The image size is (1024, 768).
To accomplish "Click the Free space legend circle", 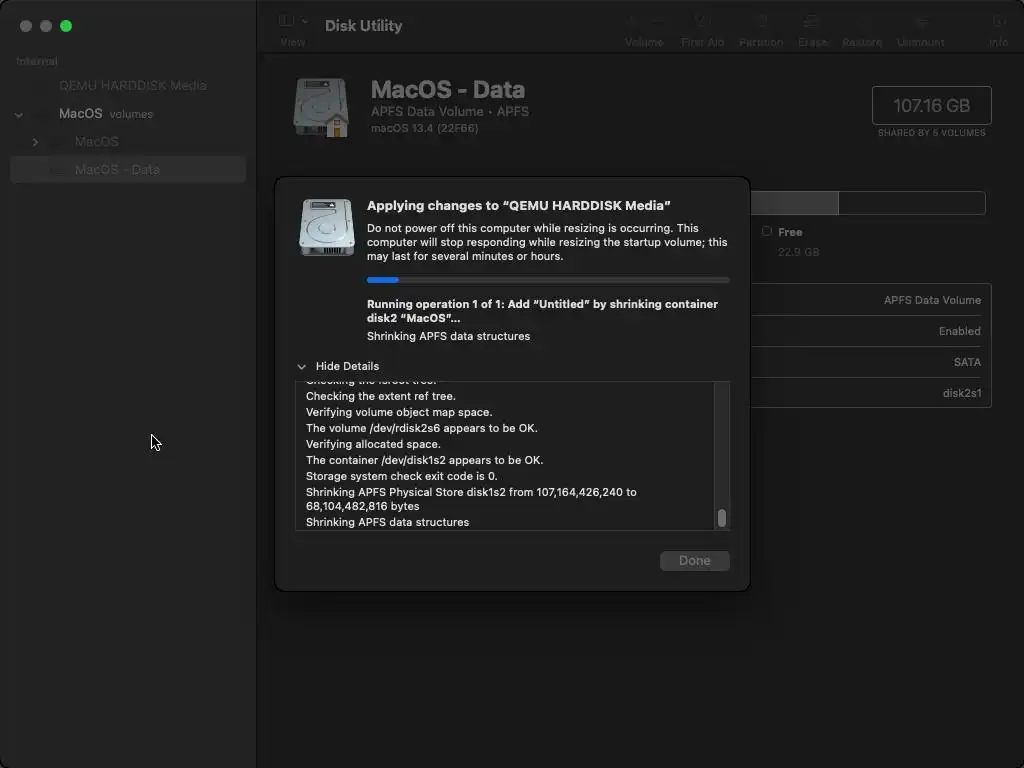I will click(x=767, y=231).
